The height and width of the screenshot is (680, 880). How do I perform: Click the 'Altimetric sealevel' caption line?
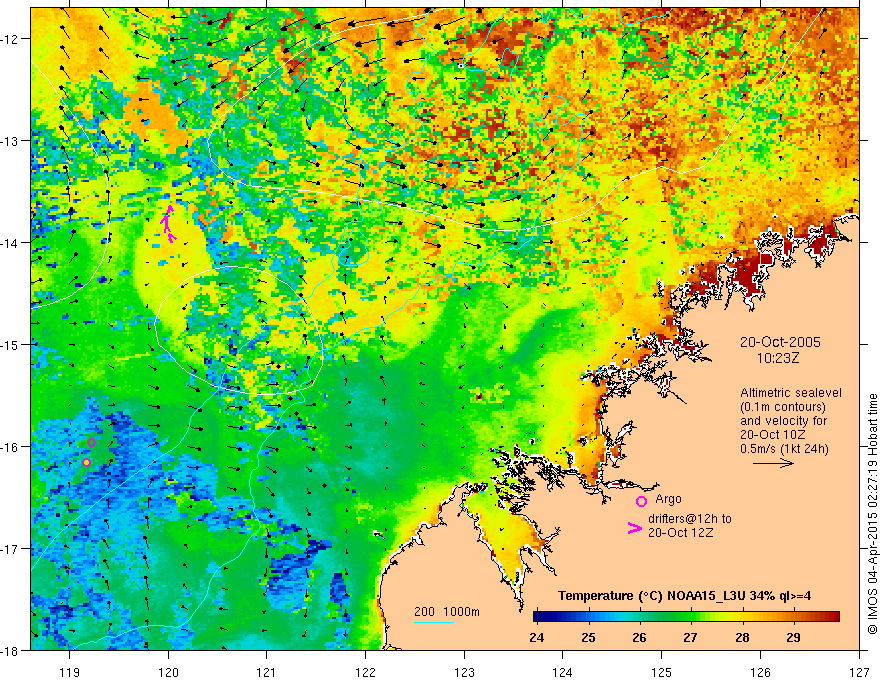pyautogui.click(x=791, y=393)
